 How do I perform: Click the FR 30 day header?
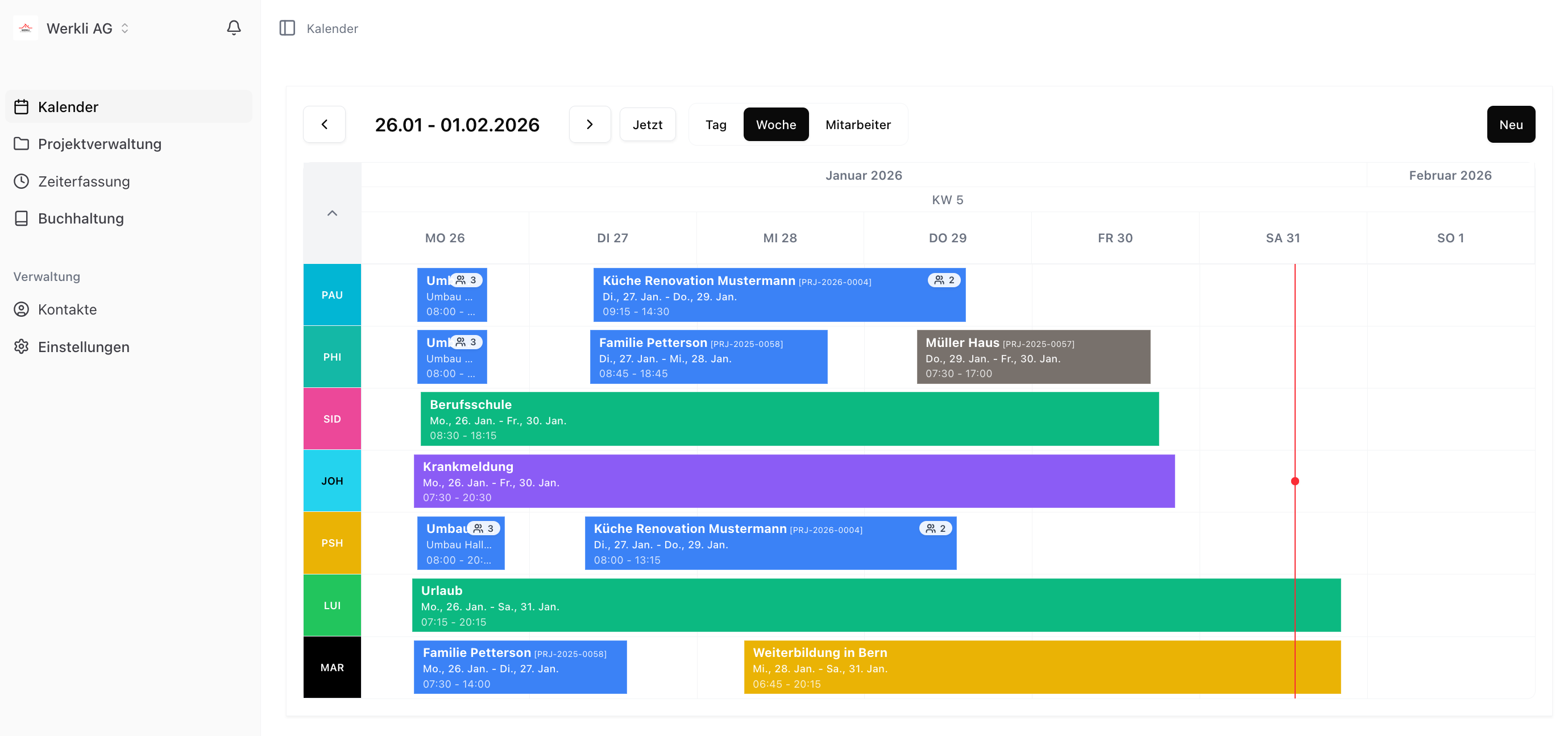click(1115, 238)
